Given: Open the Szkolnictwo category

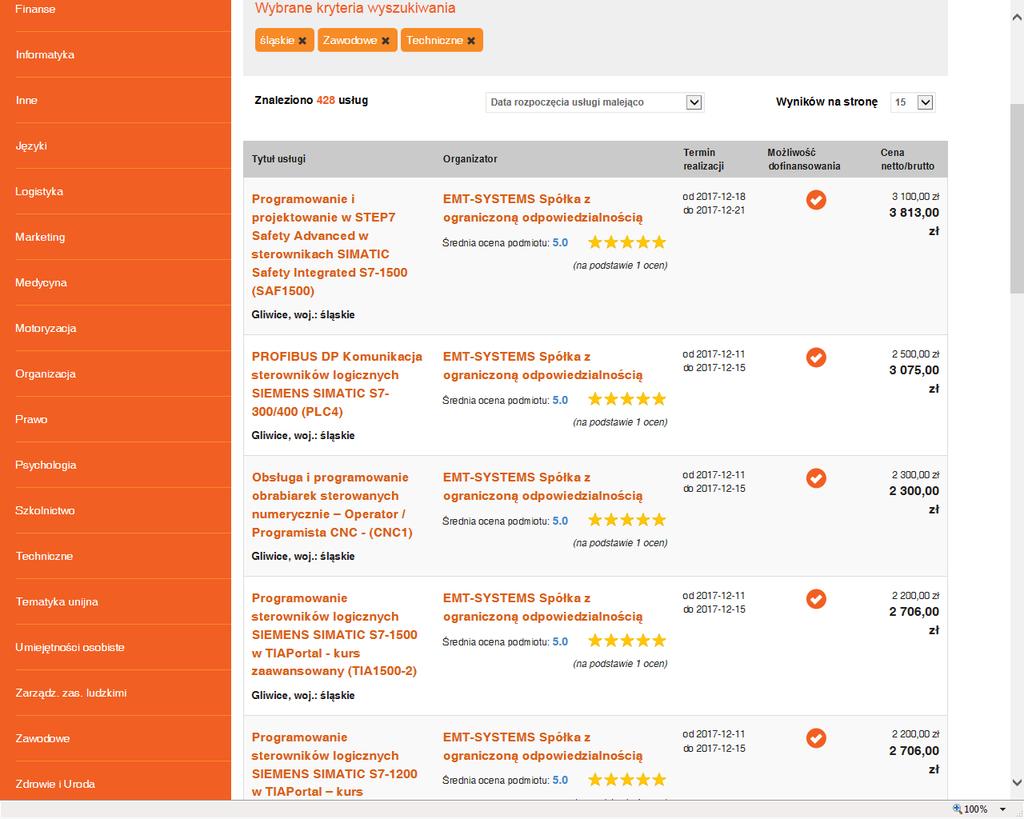Looking at the screenshot, I should click(45, 511).
